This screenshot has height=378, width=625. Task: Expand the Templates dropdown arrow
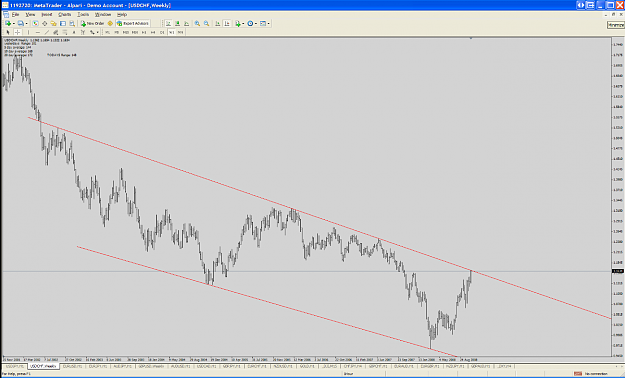click(x=268, y=24)
